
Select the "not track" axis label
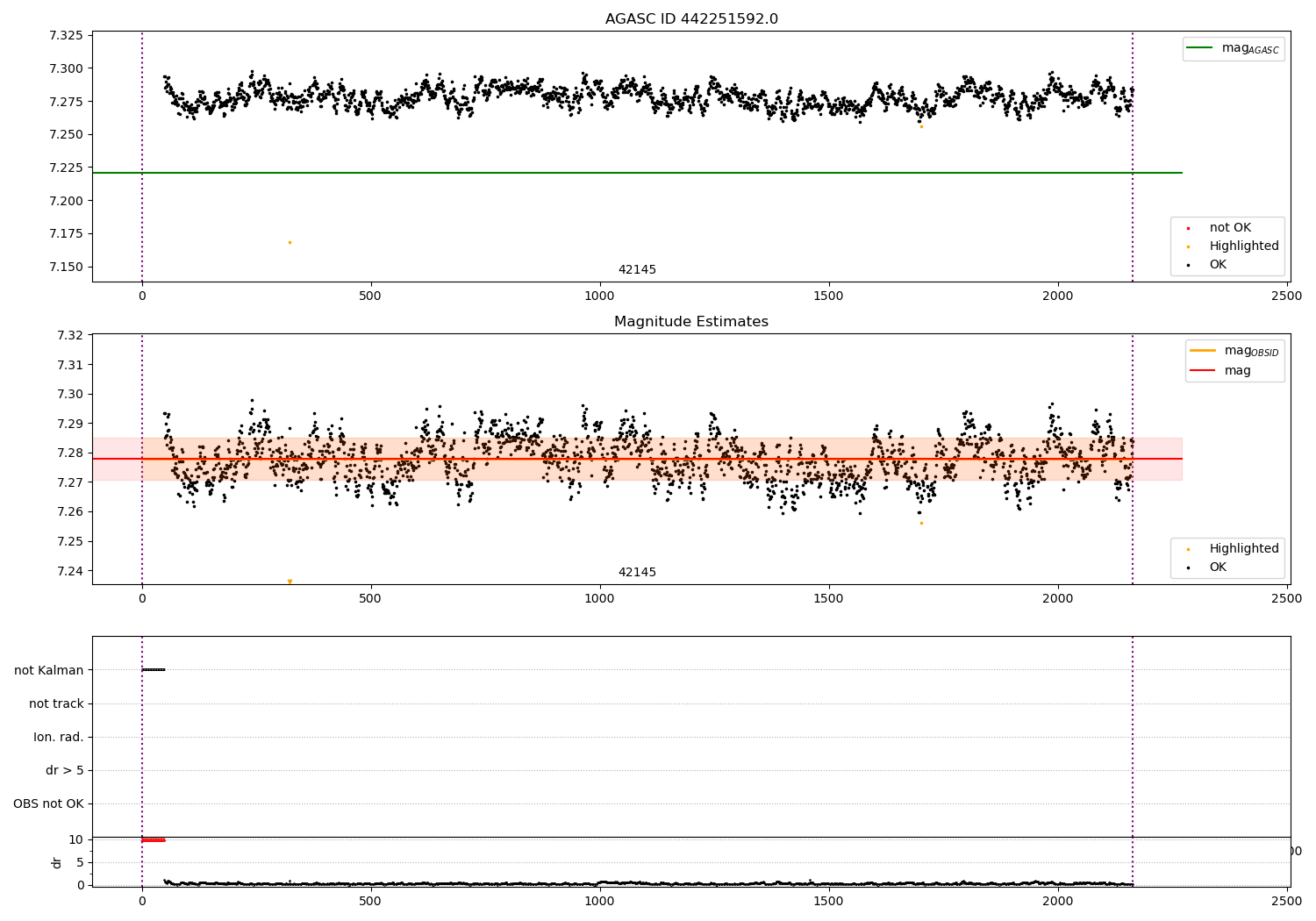point(56,703)
